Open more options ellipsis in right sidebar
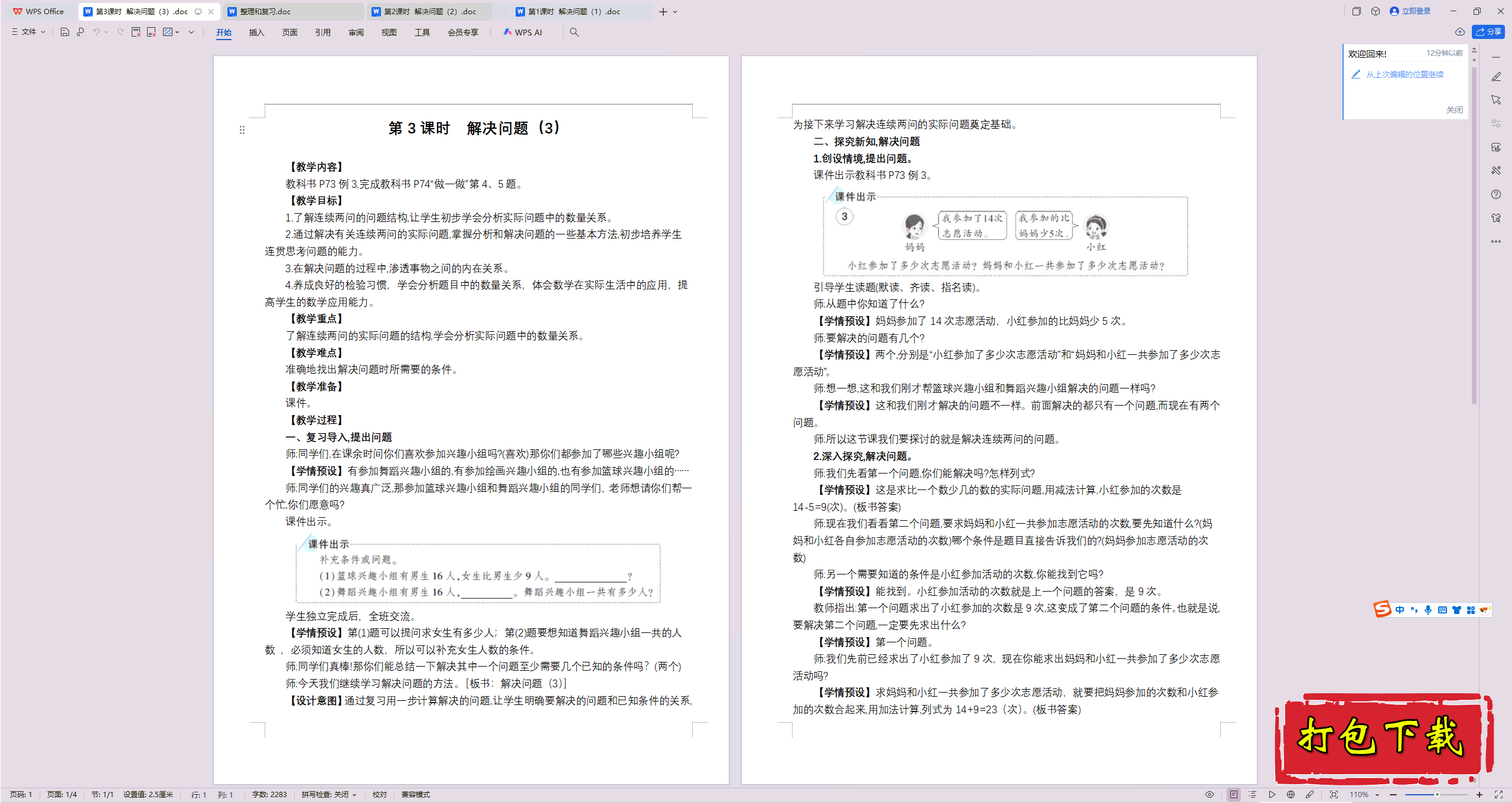 [1496, 241]
